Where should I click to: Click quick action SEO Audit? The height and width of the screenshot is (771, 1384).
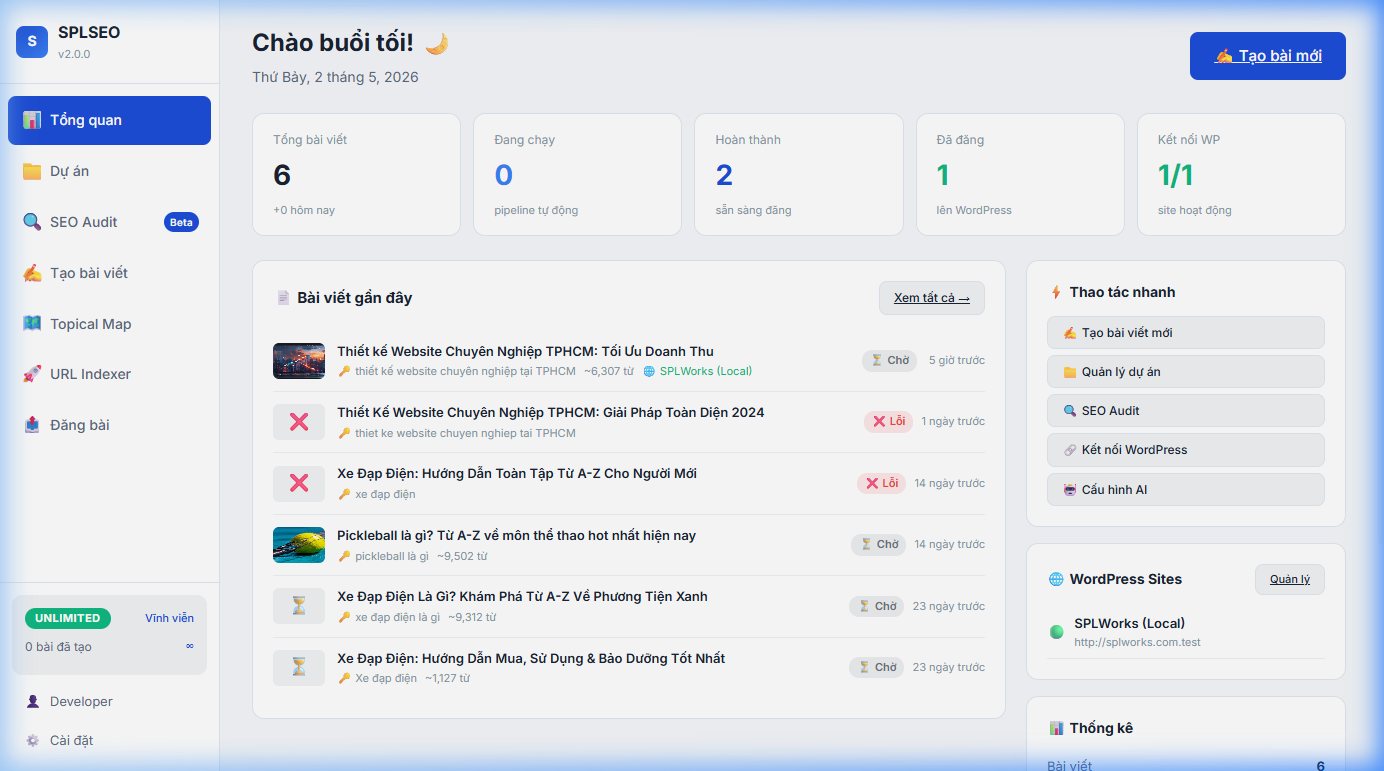[x=1185, y=410]
